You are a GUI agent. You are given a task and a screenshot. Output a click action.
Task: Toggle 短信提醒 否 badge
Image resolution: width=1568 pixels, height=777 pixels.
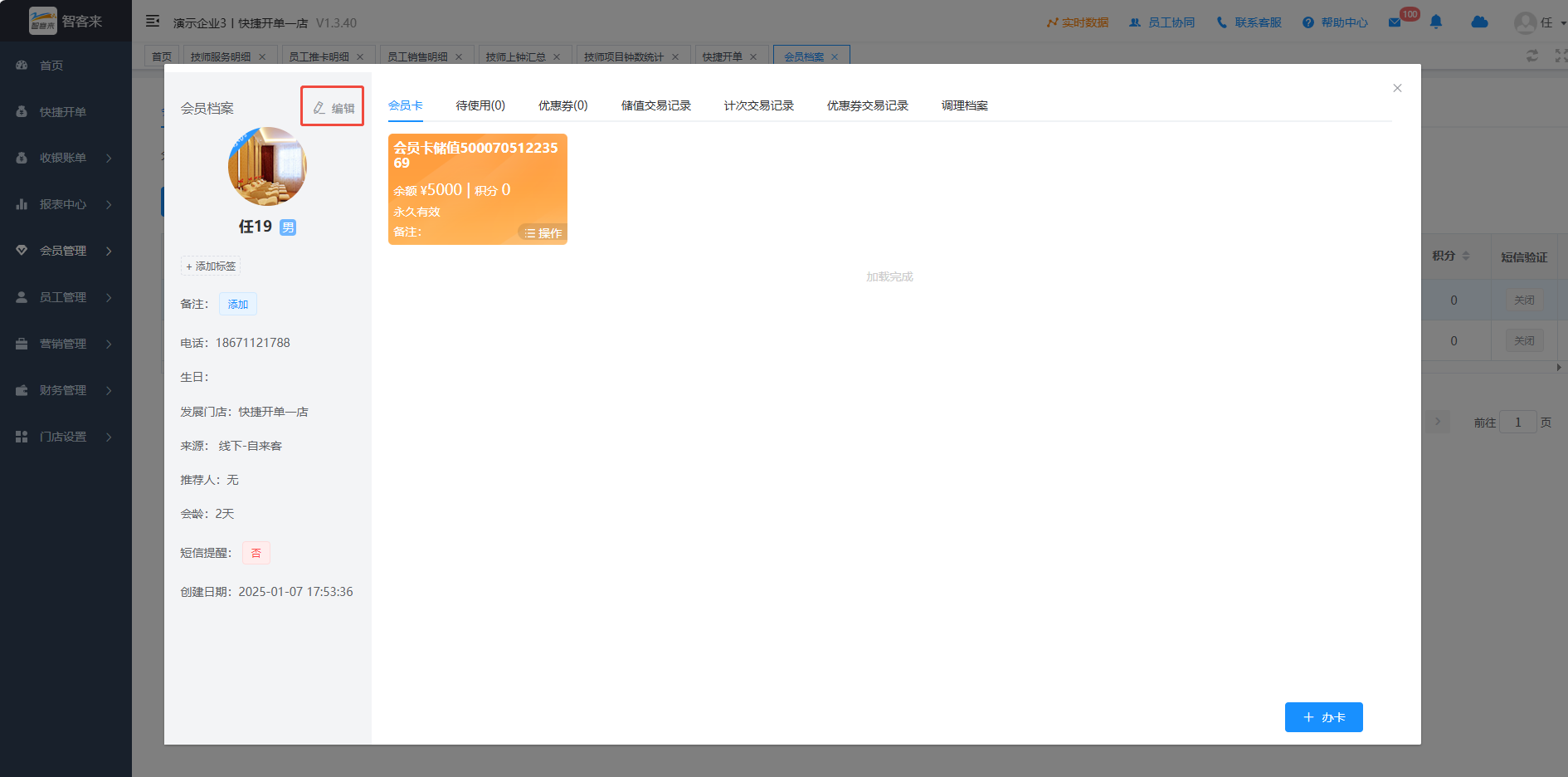[x=256, y=553]
